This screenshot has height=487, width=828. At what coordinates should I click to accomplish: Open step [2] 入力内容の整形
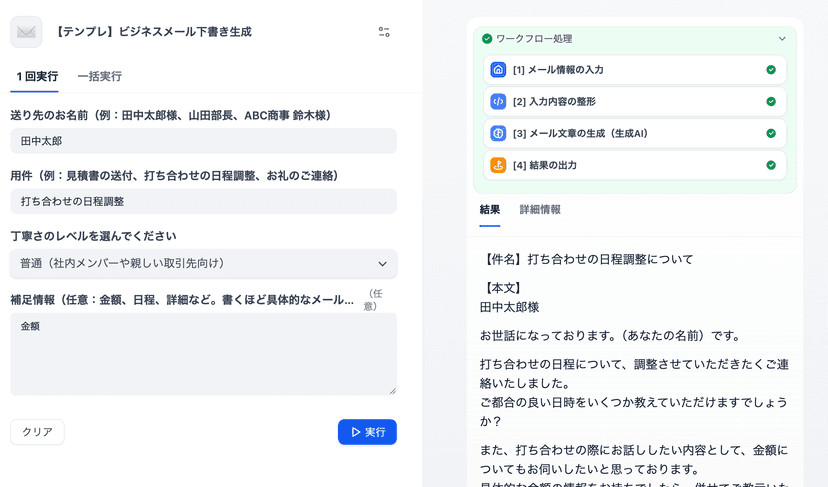(x=635, y=101)
